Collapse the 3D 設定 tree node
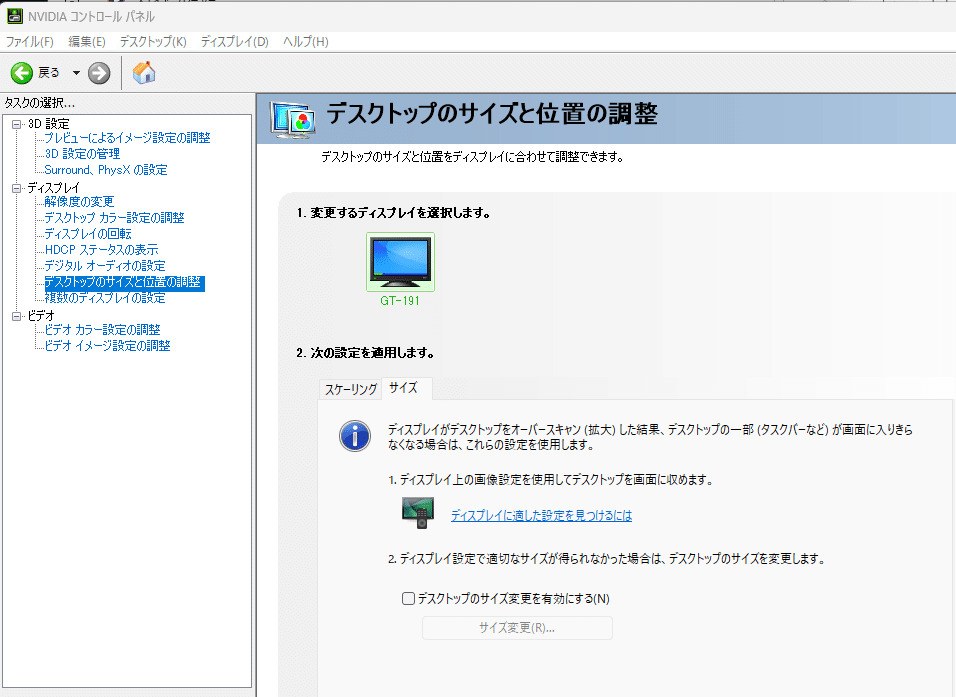This screenshot has width=956, height=697. (16, 124)
